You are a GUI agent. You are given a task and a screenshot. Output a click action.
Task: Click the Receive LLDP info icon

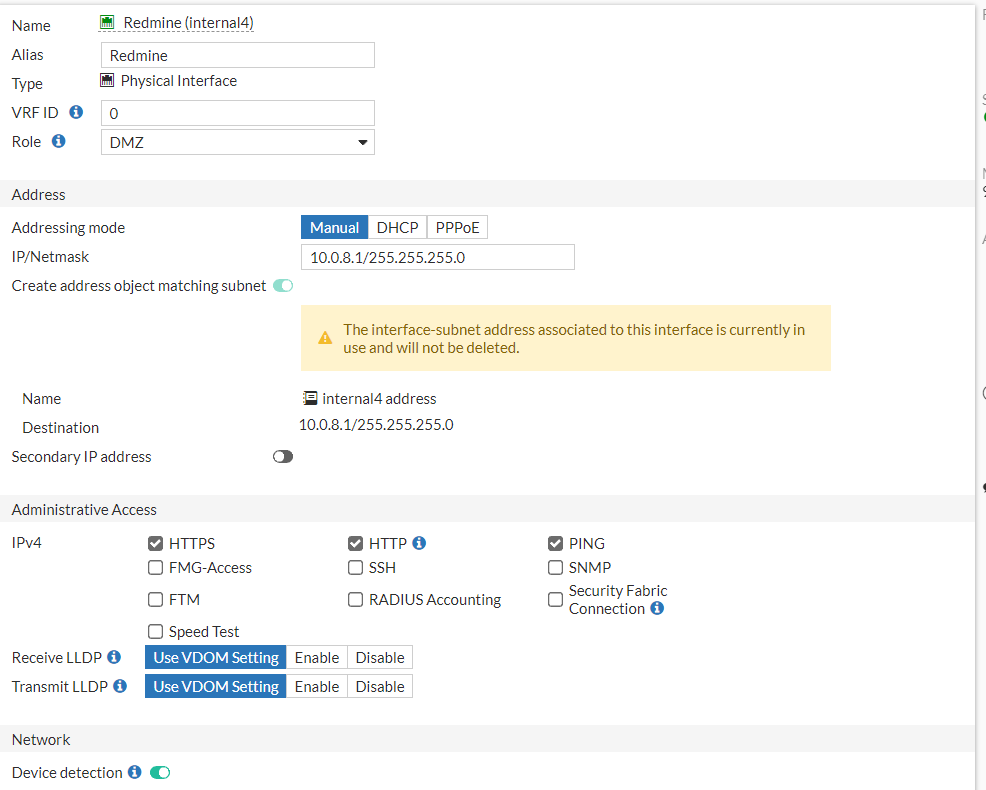(x=114, y=657)
